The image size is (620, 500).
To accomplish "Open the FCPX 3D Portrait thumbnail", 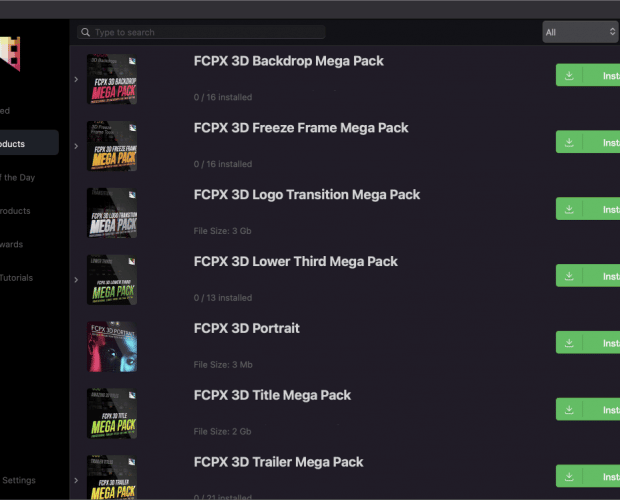I will (112, 347).
